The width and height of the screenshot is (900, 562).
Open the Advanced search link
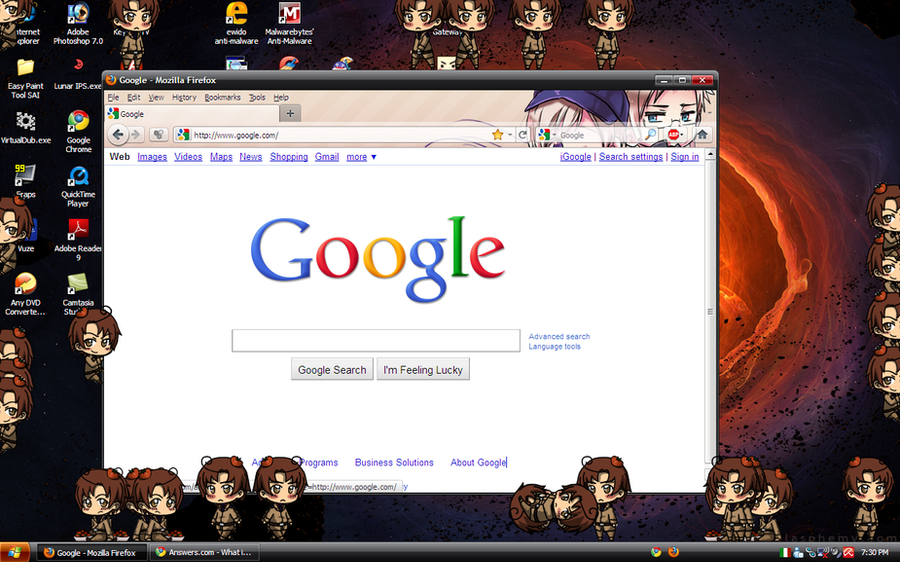tap(559, 336)
